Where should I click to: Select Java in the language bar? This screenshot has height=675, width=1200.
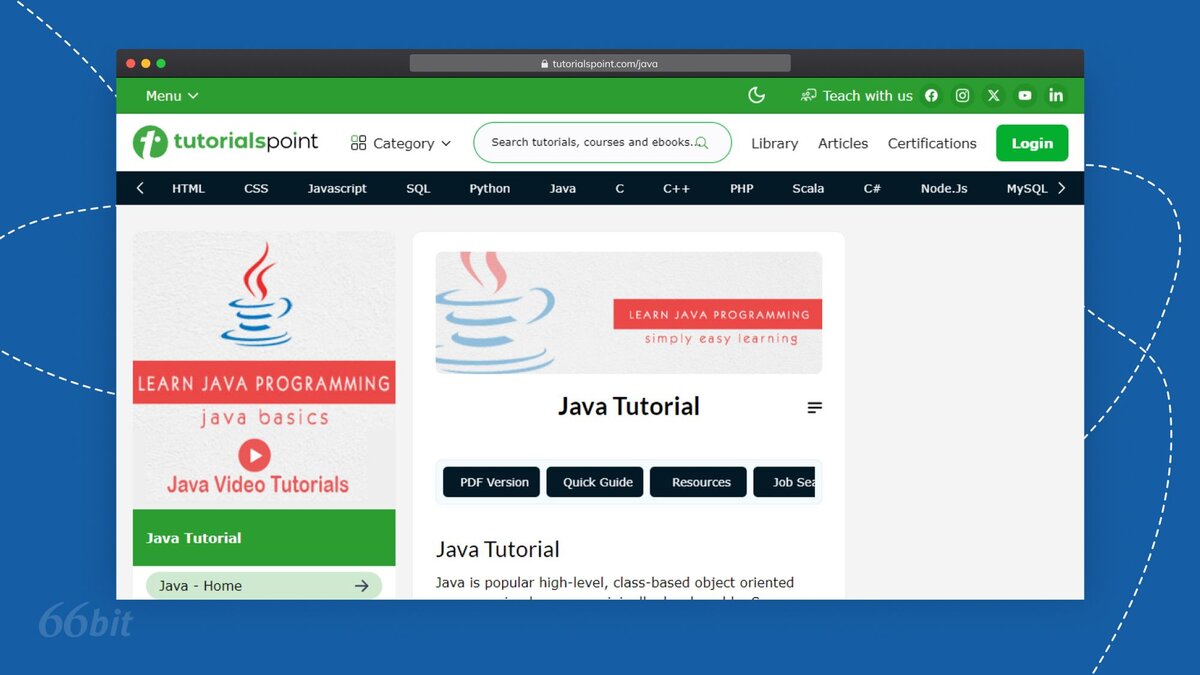[563, 188]
